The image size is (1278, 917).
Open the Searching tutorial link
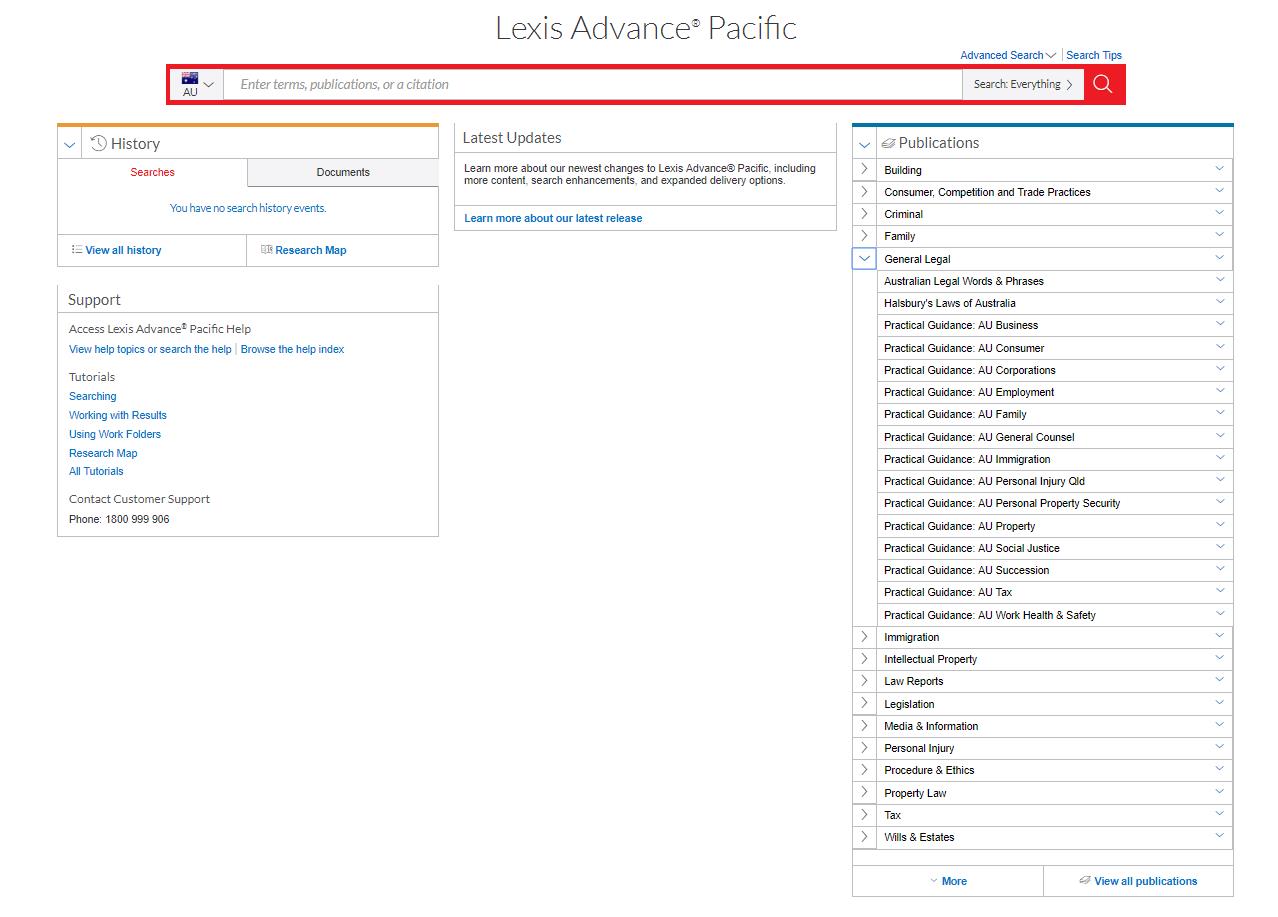[92, 396]
